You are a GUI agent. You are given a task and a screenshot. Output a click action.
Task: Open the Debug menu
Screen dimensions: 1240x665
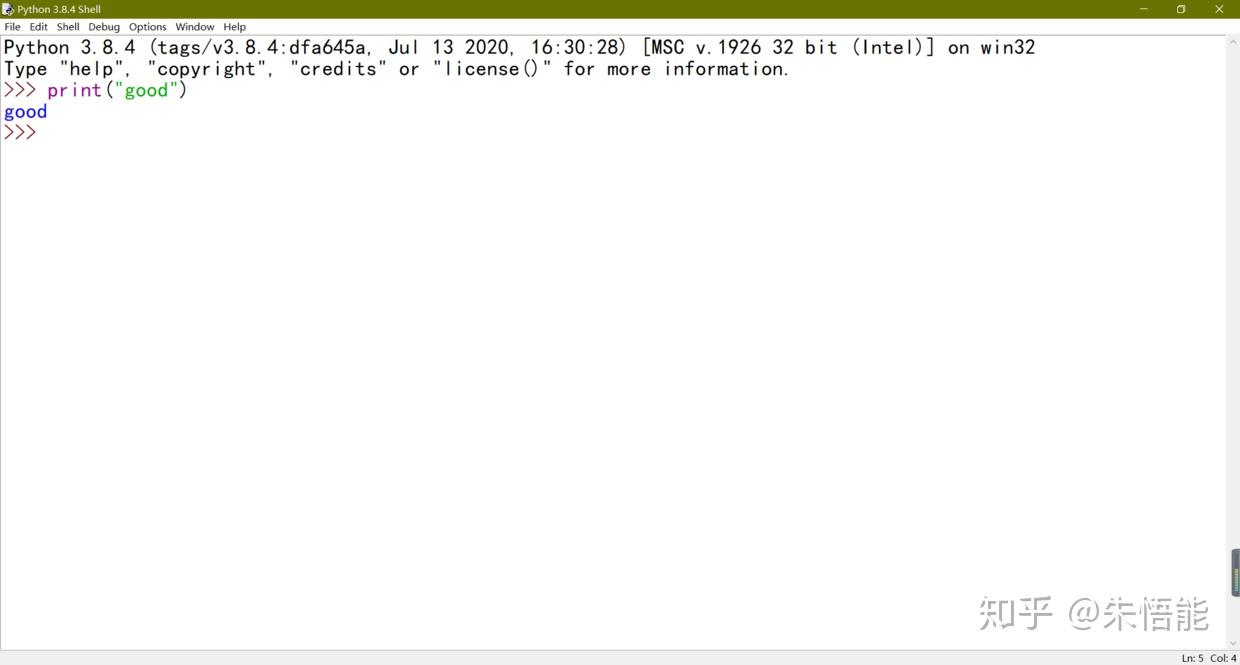click(x=104, y=27)
